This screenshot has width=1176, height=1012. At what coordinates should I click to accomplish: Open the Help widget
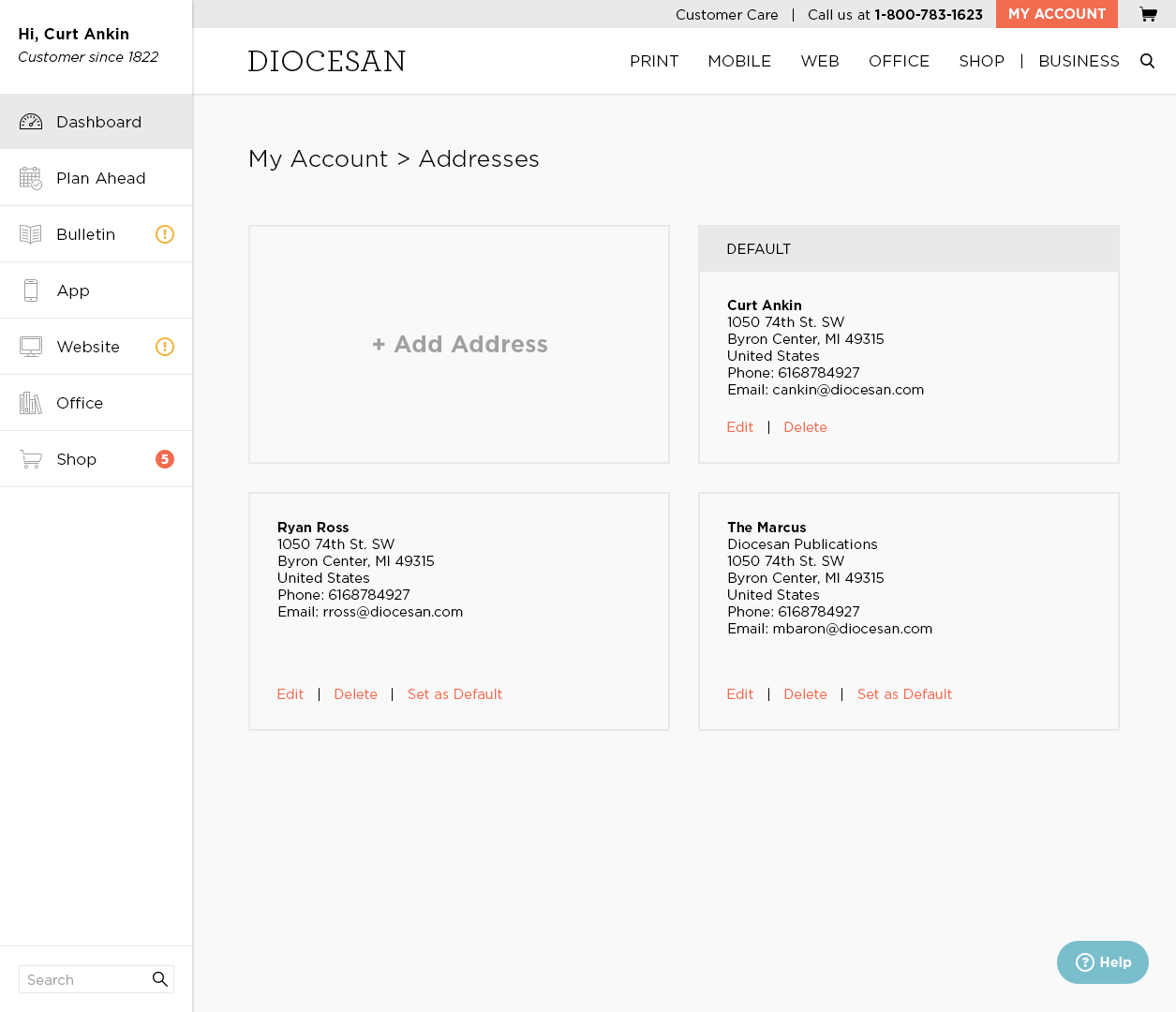[1103, 962]
